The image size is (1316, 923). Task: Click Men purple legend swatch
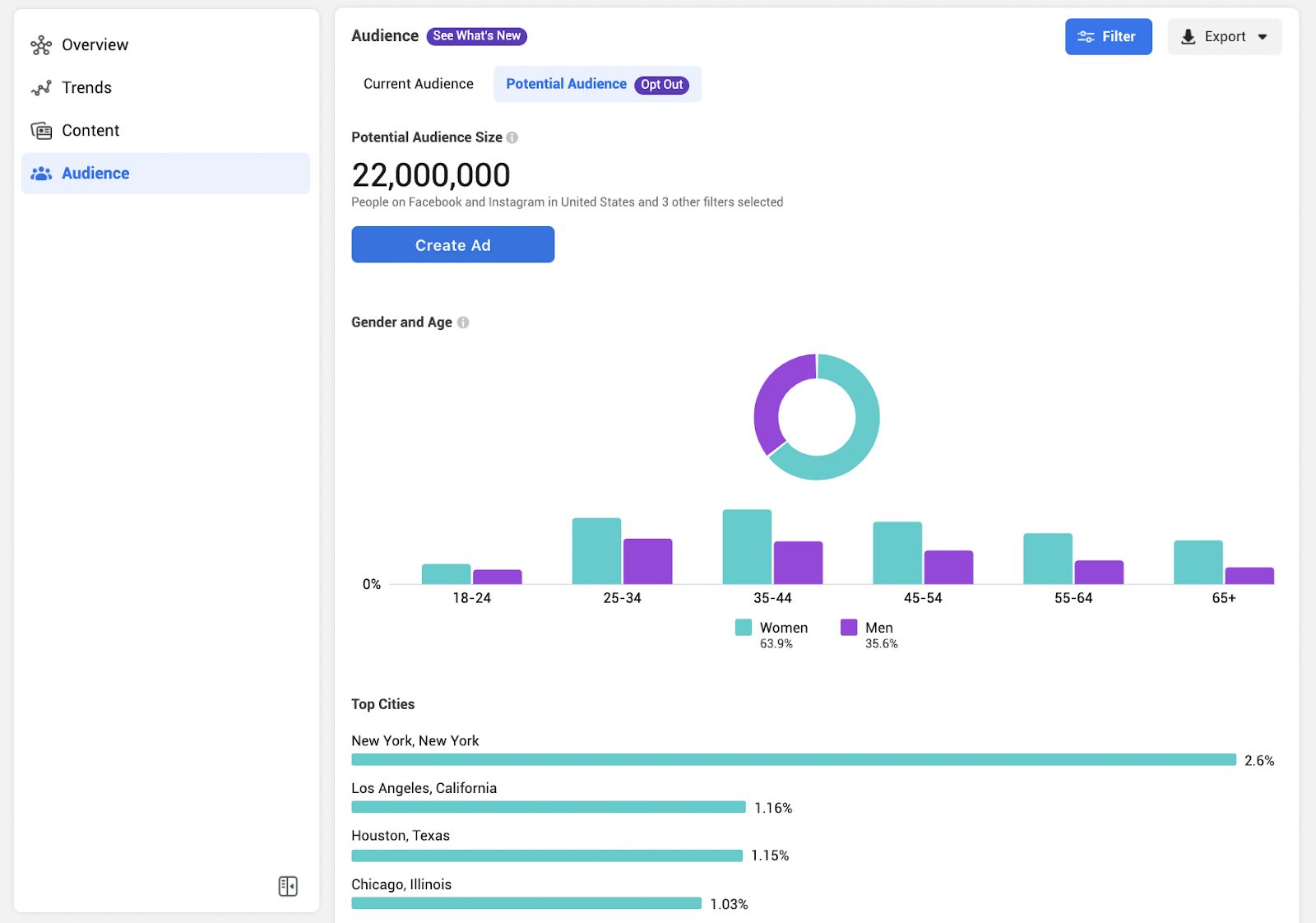[x=849, y=628]
